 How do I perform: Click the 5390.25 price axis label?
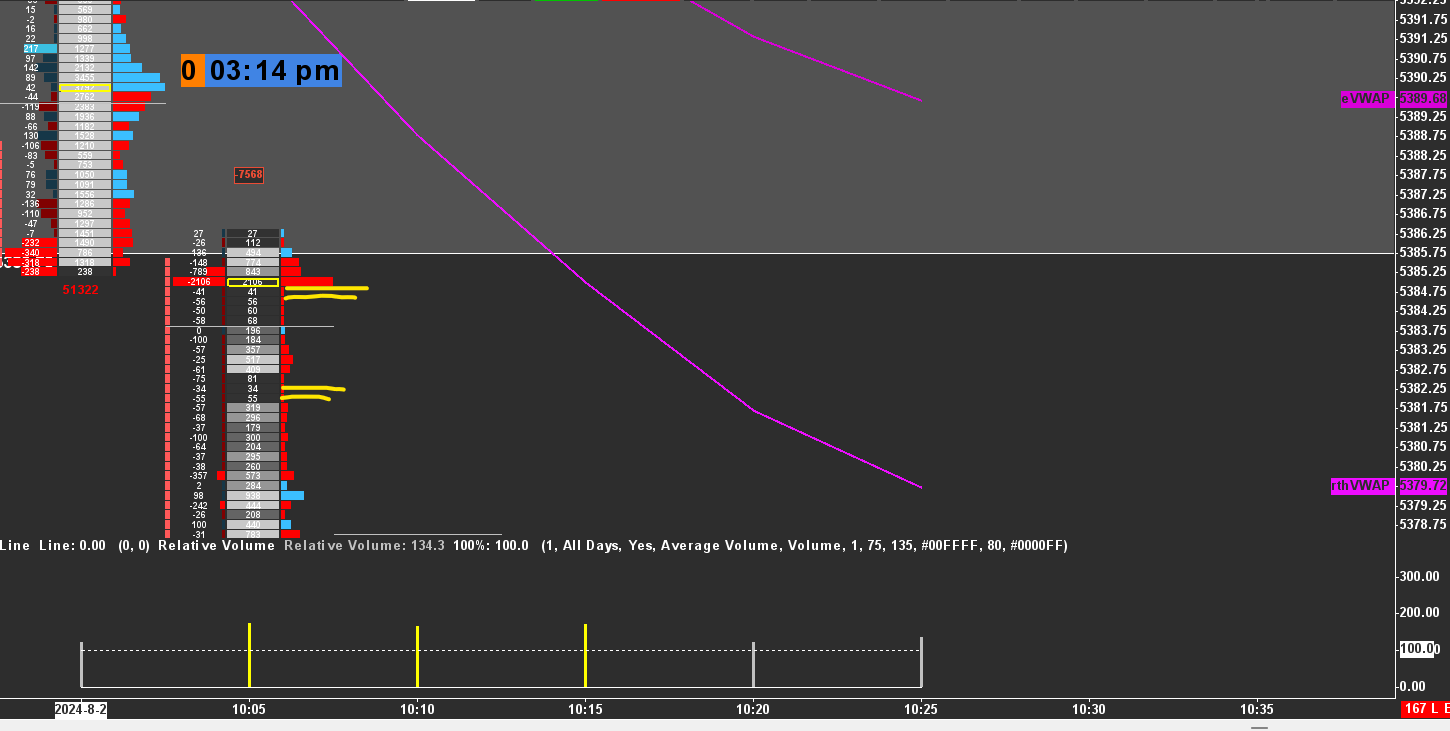coord(1424,77)
